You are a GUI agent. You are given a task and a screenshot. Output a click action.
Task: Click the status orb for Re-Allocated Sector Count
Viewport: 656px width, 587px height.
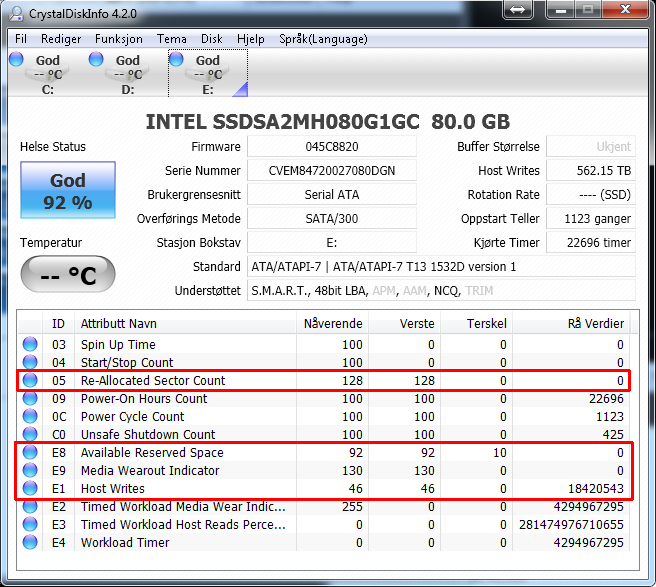coord(30,380)
